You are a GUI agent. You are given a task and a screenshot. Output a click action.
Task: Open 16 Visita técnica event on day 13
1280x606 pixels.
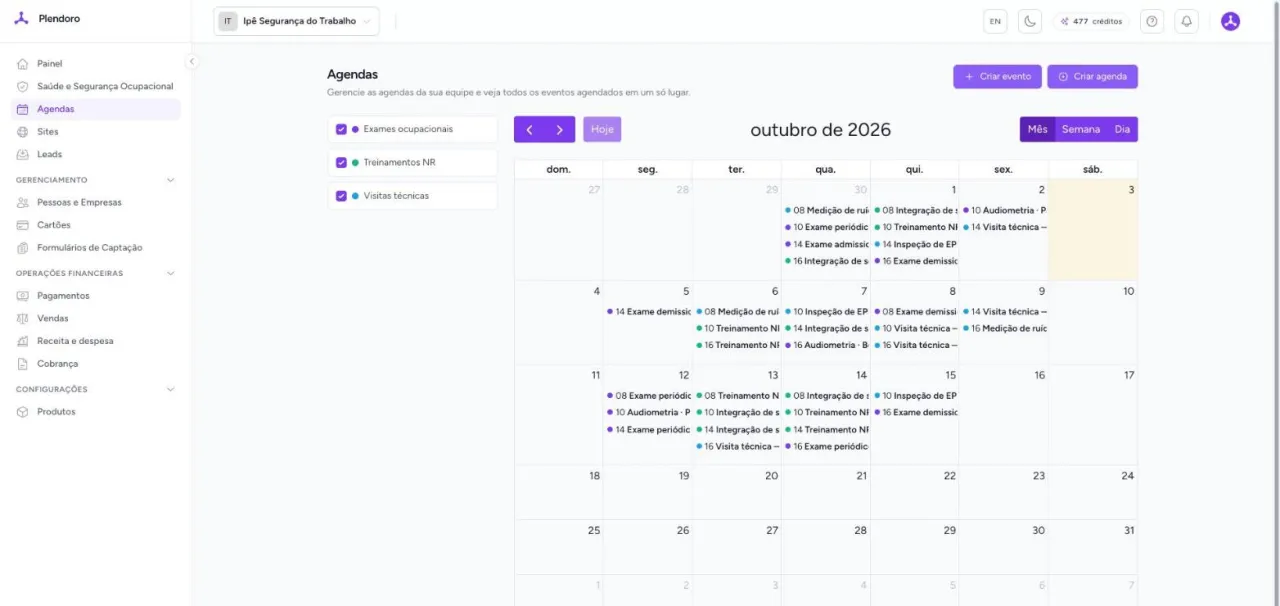tap(737, 447)
